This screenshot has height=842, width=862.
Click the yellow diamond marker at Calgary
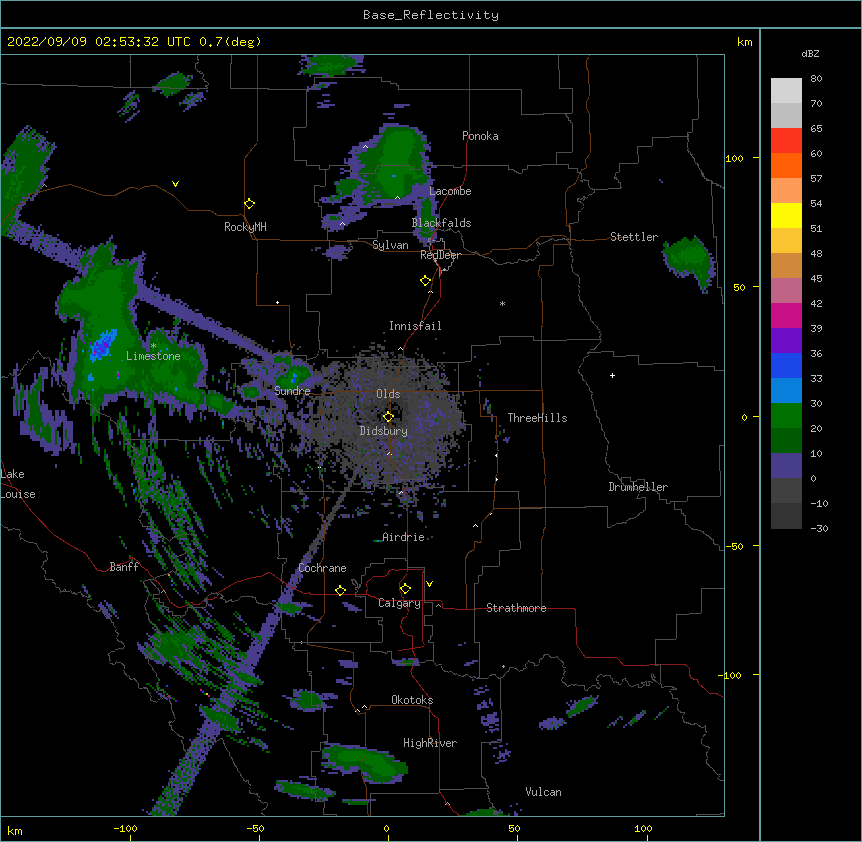[x=405, y=589]
